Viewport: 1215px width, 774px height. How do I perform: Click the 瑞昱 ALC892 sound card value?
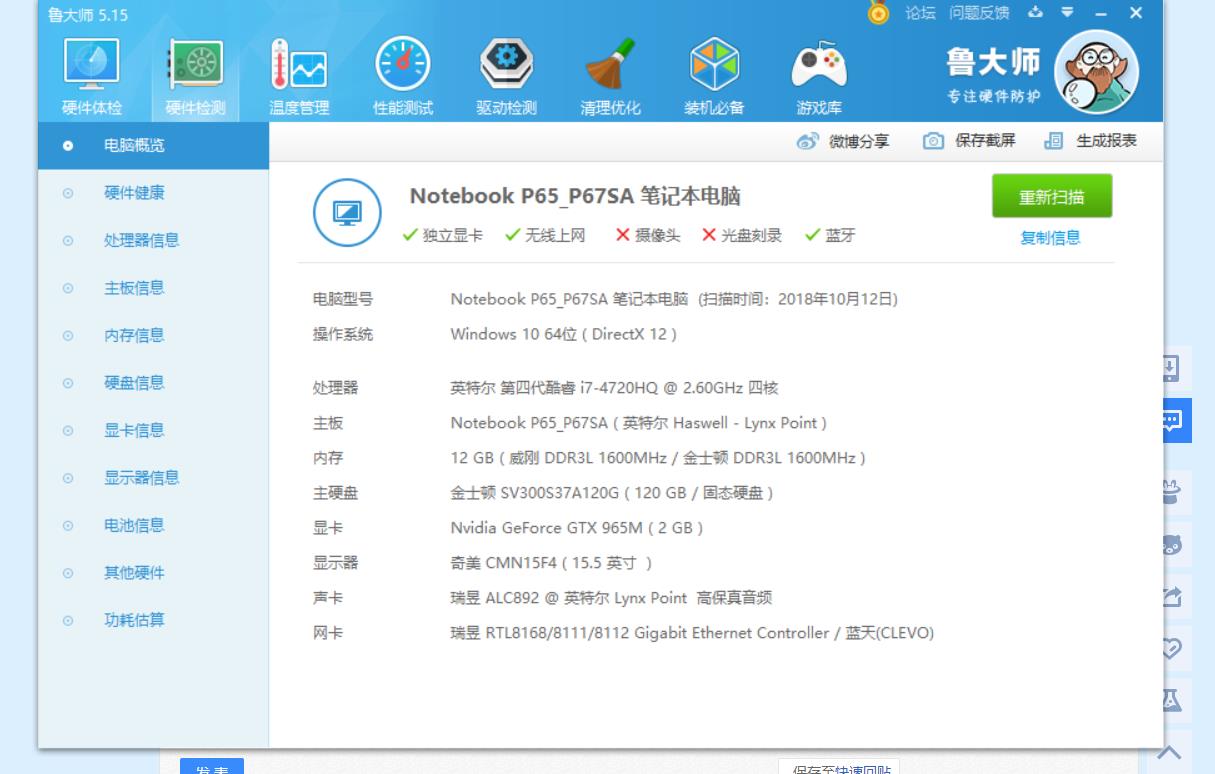coord(611,598)
